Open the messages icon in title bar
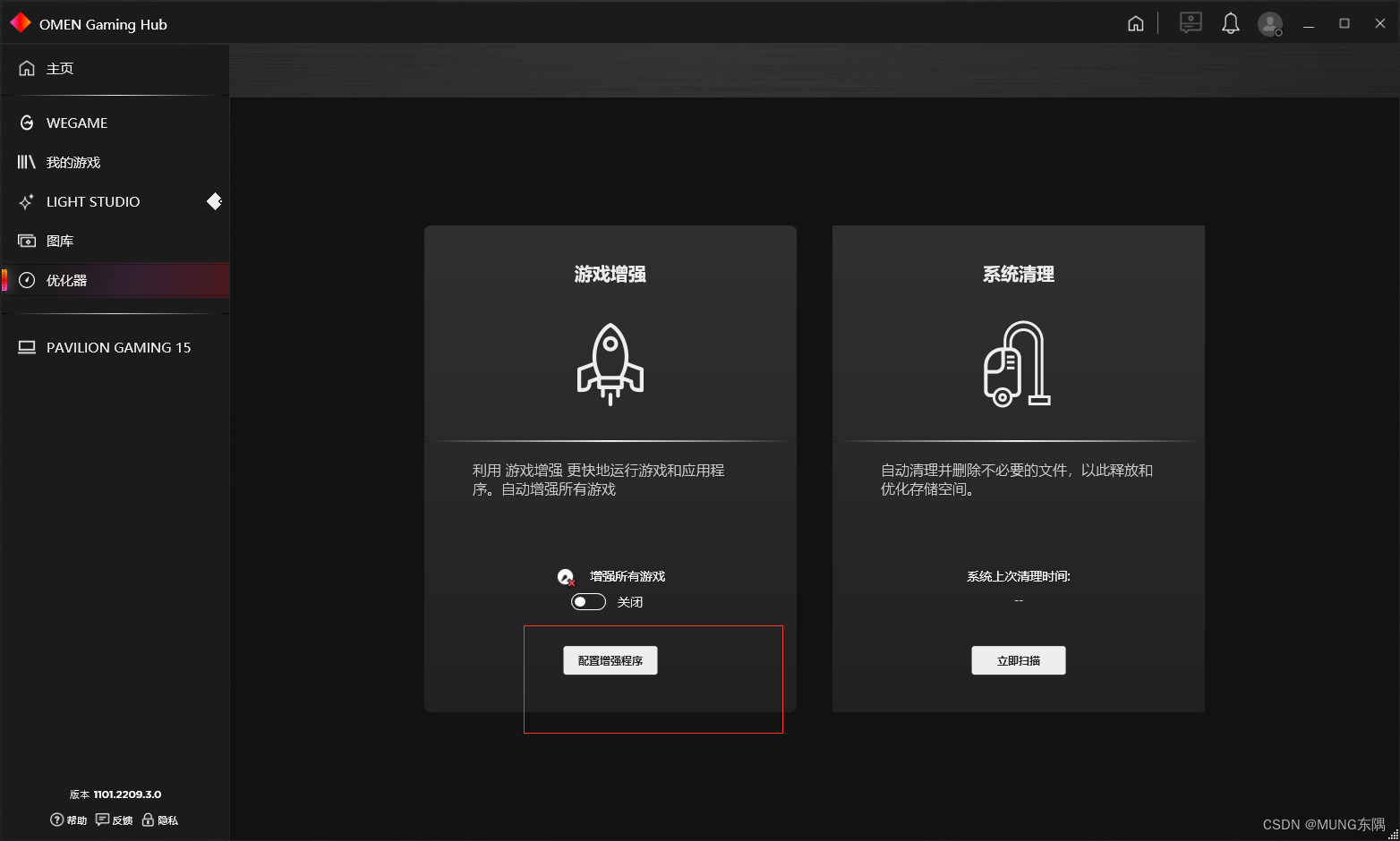Image resolution: width=1400 pixels, height=841 pixels. click(1191, 23)
